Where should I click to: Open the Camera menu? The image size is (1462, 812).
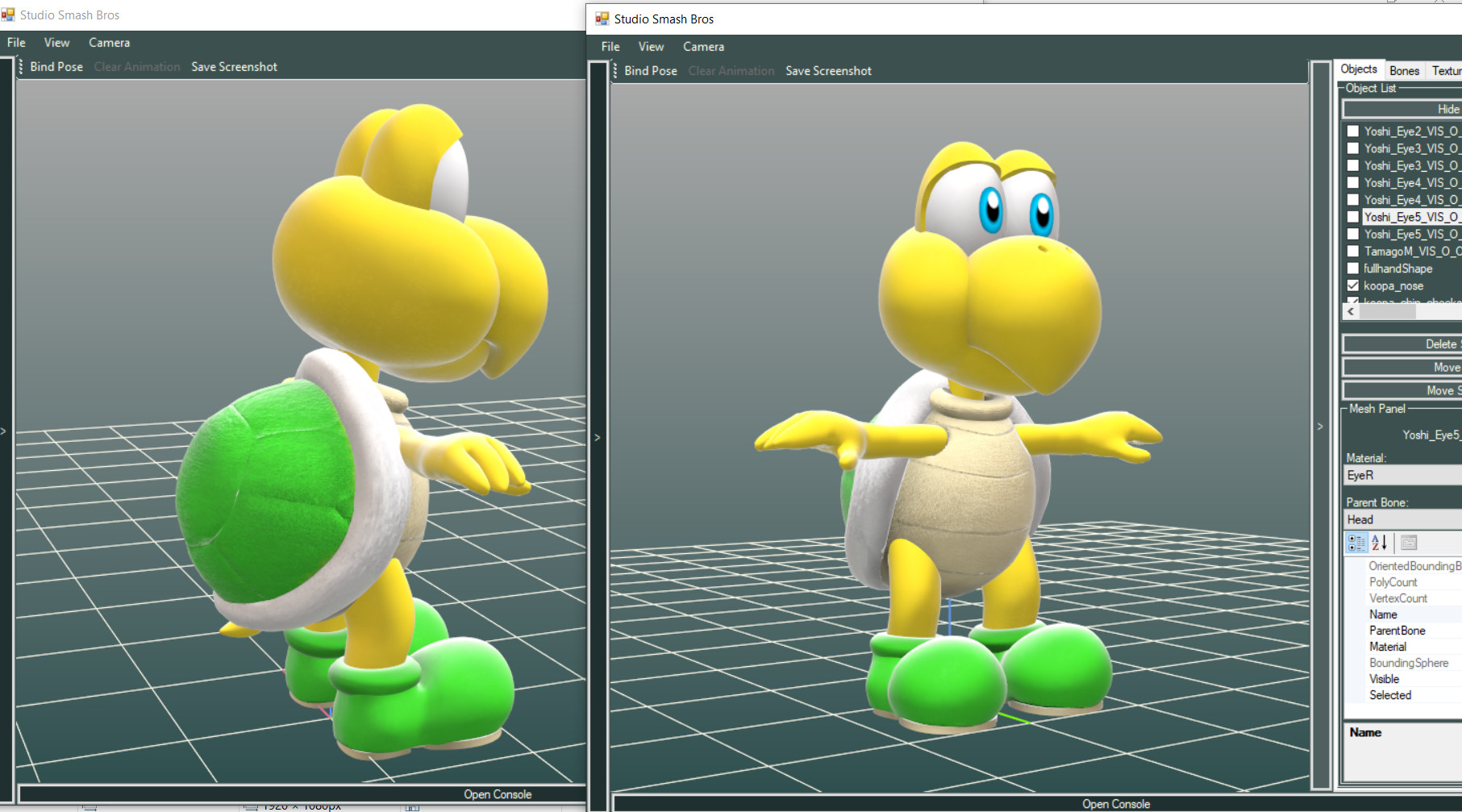coord(702,47)
